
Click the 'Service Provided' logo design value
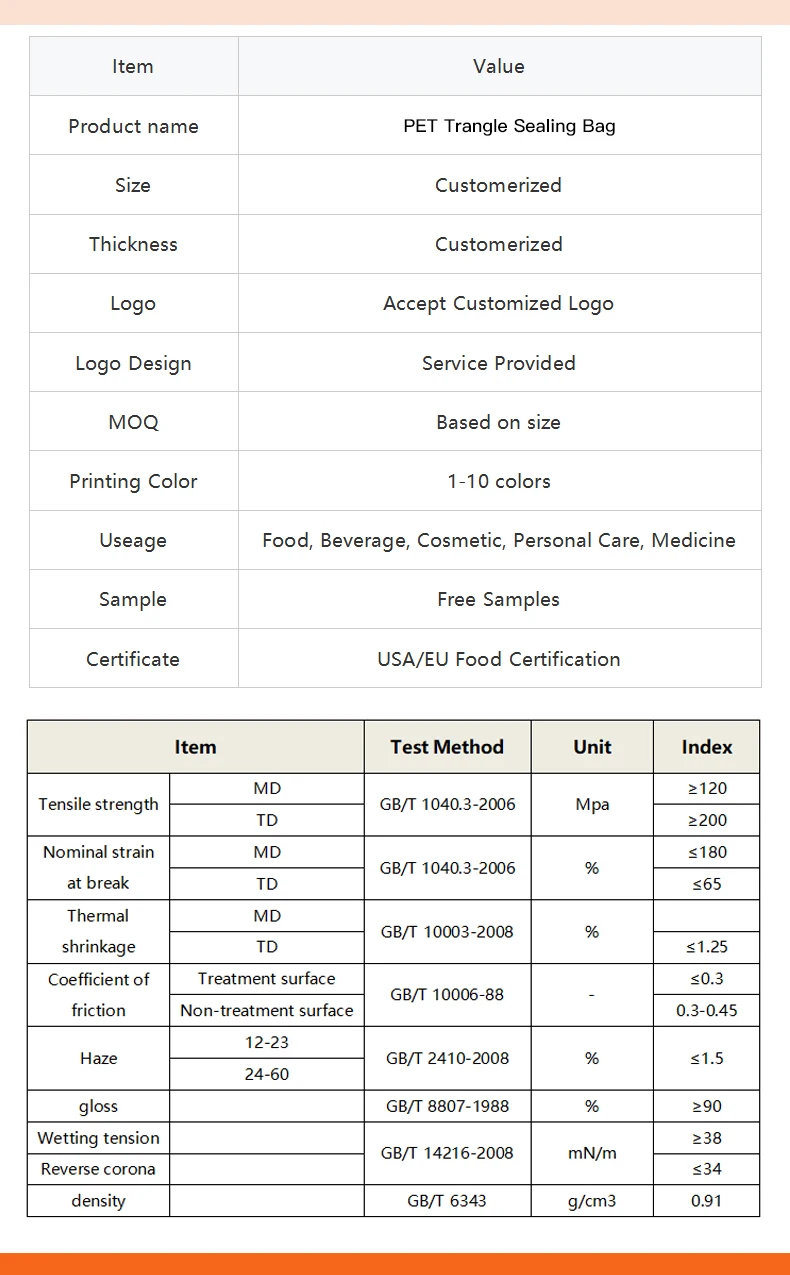tap(499, 363)
